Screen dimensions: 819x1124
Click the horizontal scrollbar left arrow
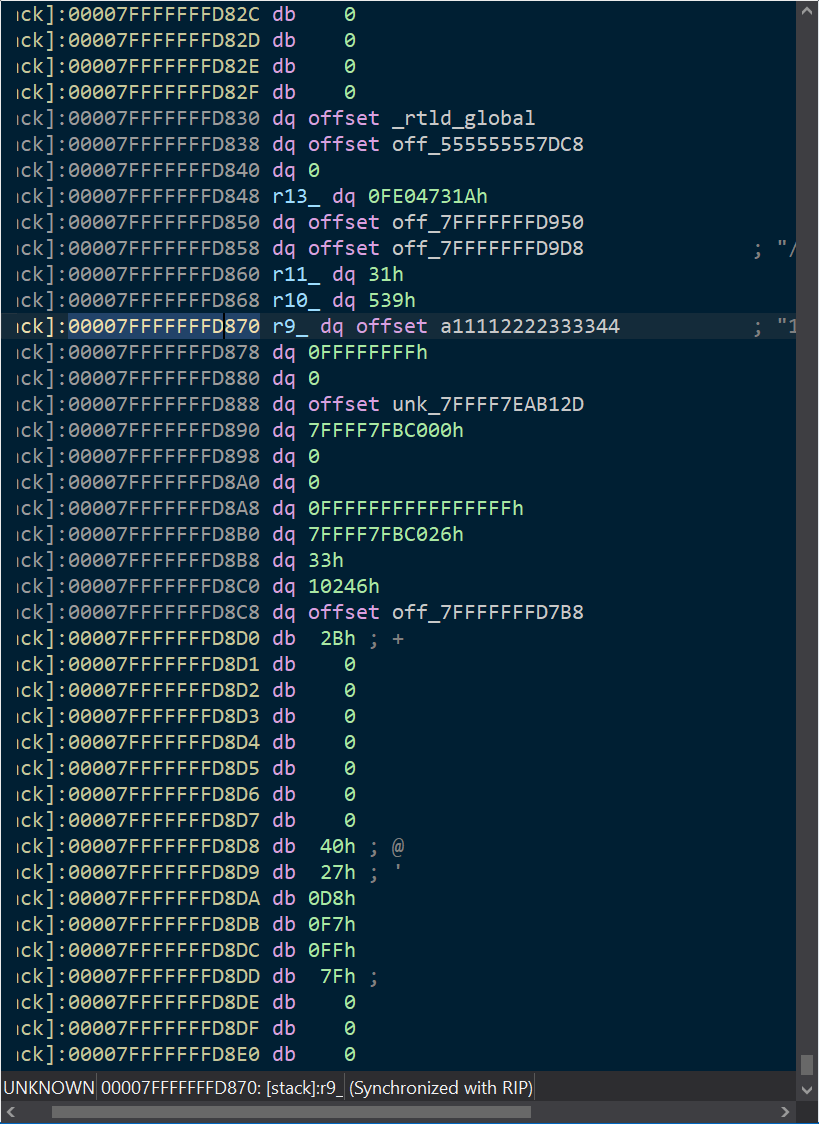(x=11, y=1112)
